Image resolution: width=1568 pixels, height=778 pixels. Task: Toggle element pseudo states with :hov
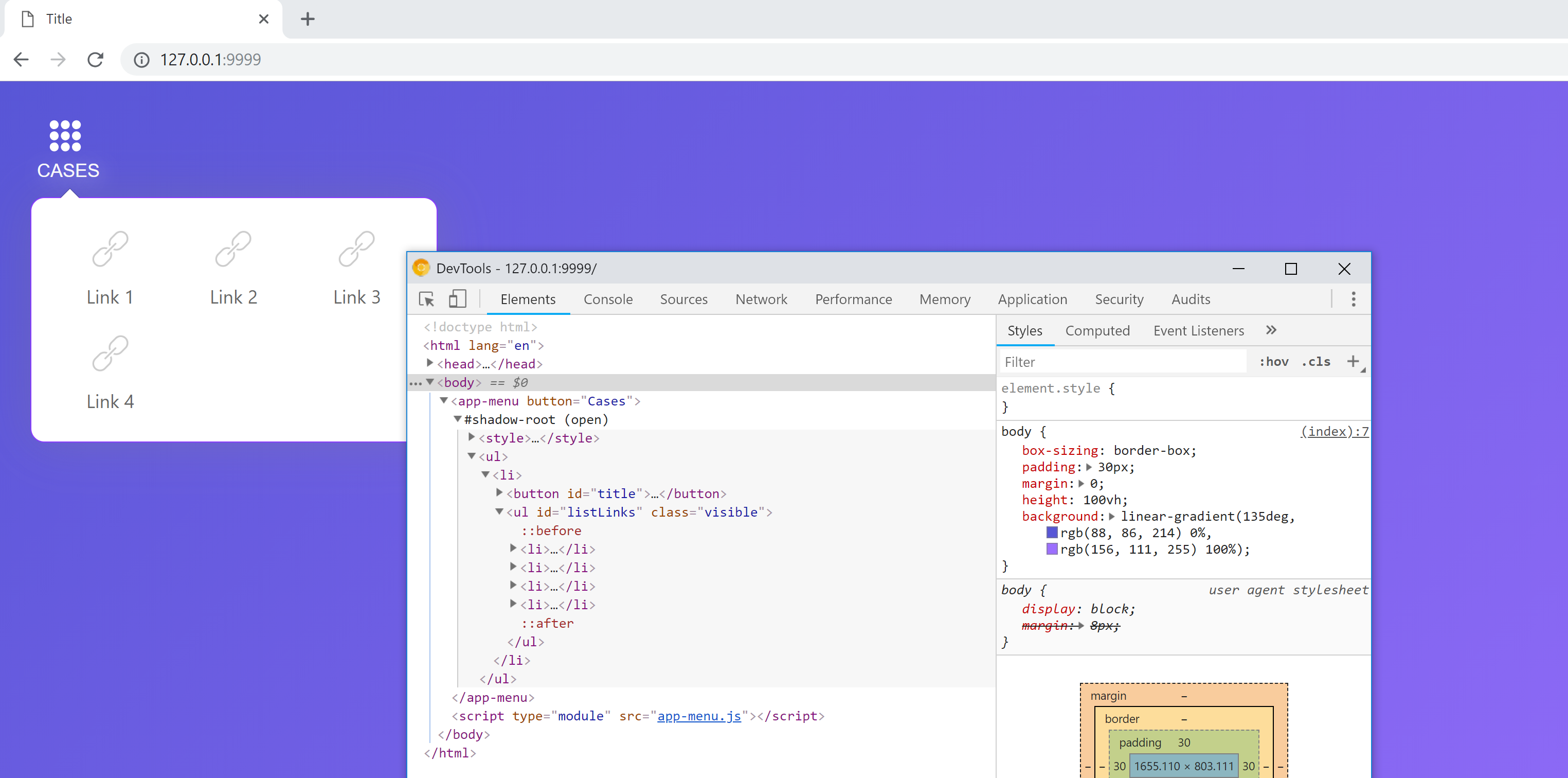tap(1273, 361)
